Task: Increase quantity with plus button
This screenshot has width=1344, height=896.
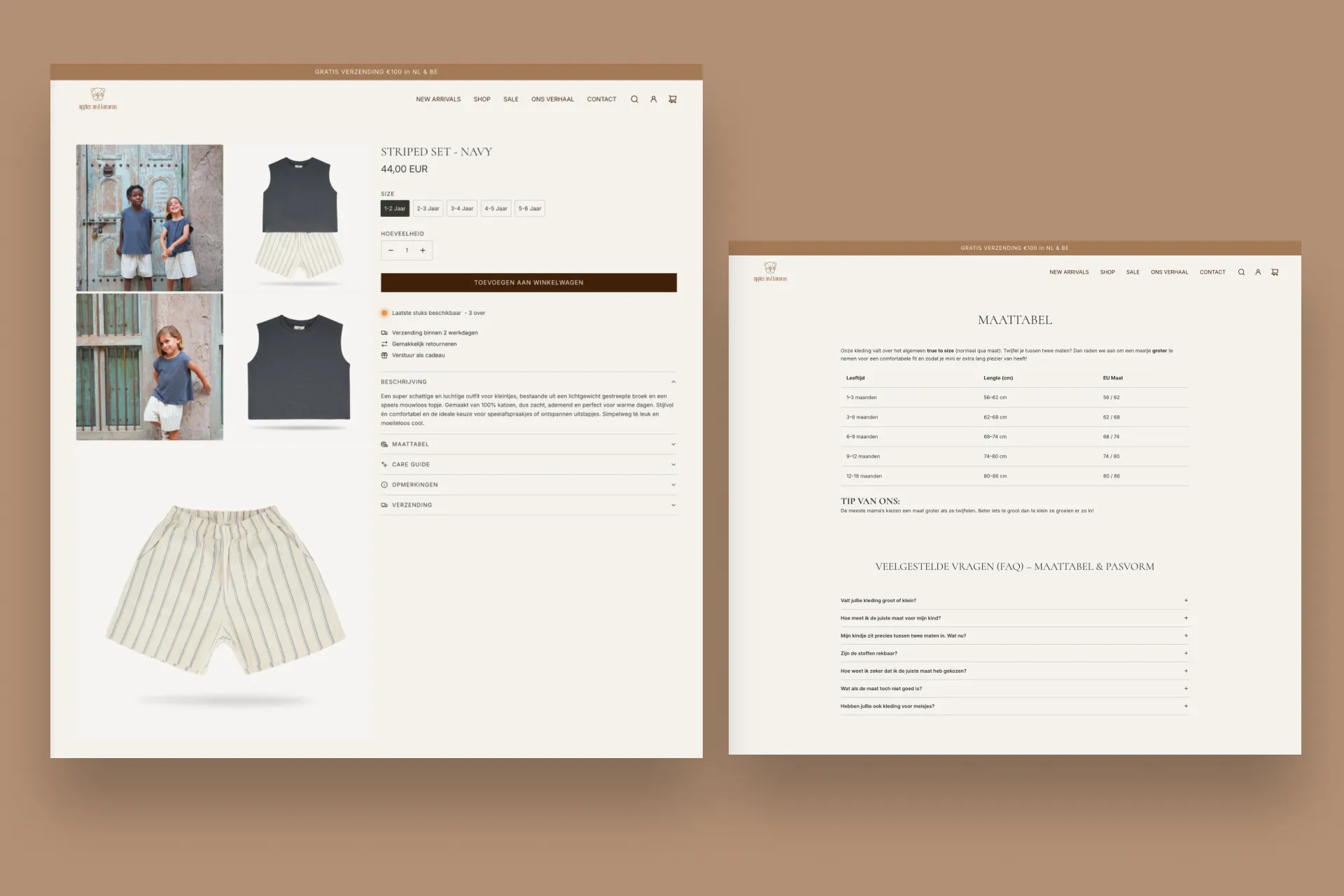Action: point(423,251)
